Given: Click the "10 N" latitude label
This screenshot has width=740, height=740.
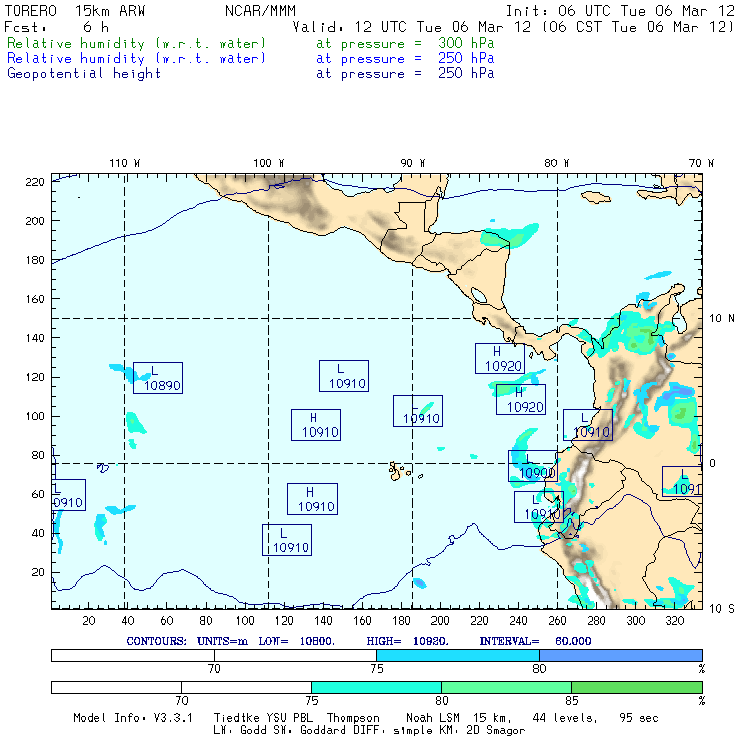Looking at the screenshot, I should click(x=722, y=319).
